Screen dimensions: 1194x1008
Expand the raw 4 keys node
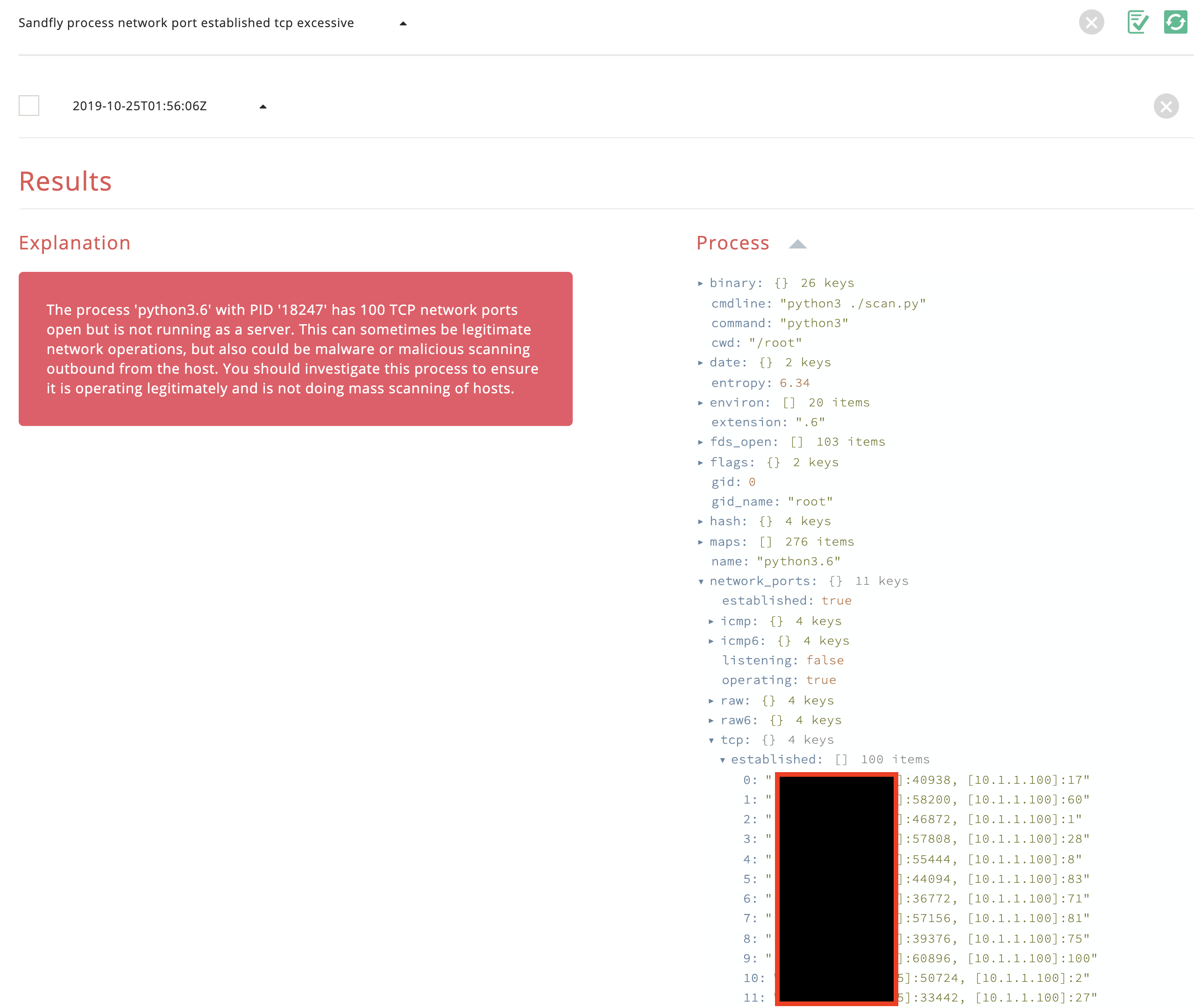(x=711, y=701)
